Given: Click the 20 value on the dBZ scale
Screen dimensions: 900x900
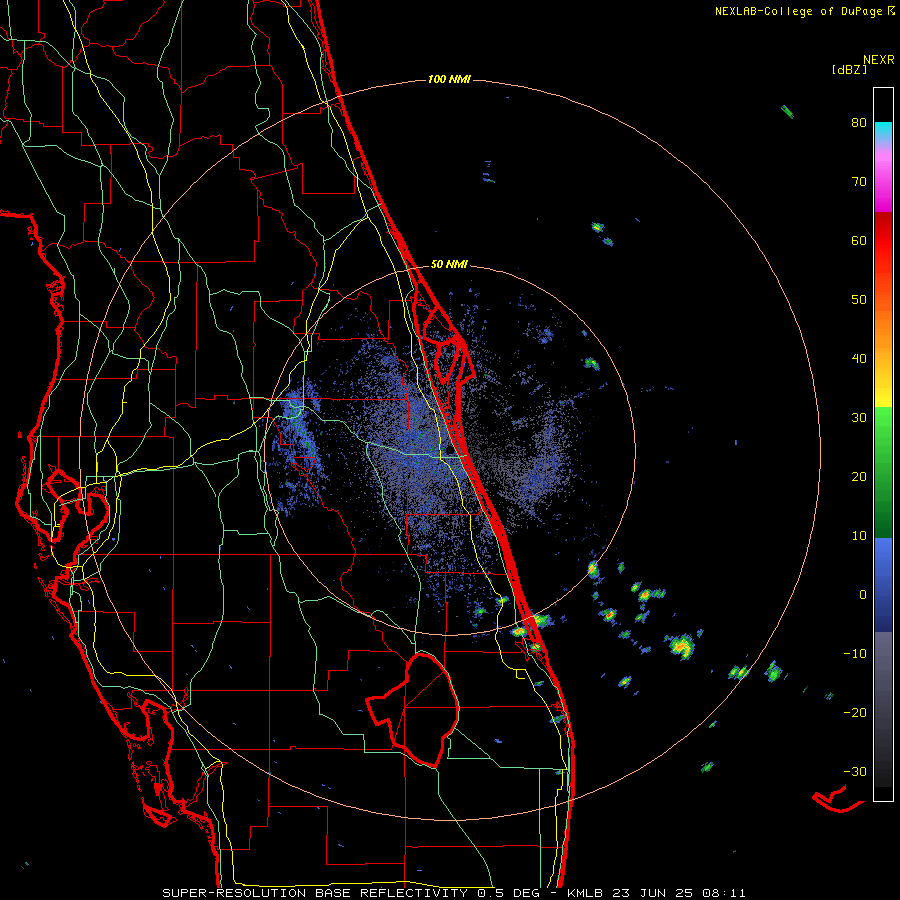Looking at the screenshot, I should (x=859, y=477).
